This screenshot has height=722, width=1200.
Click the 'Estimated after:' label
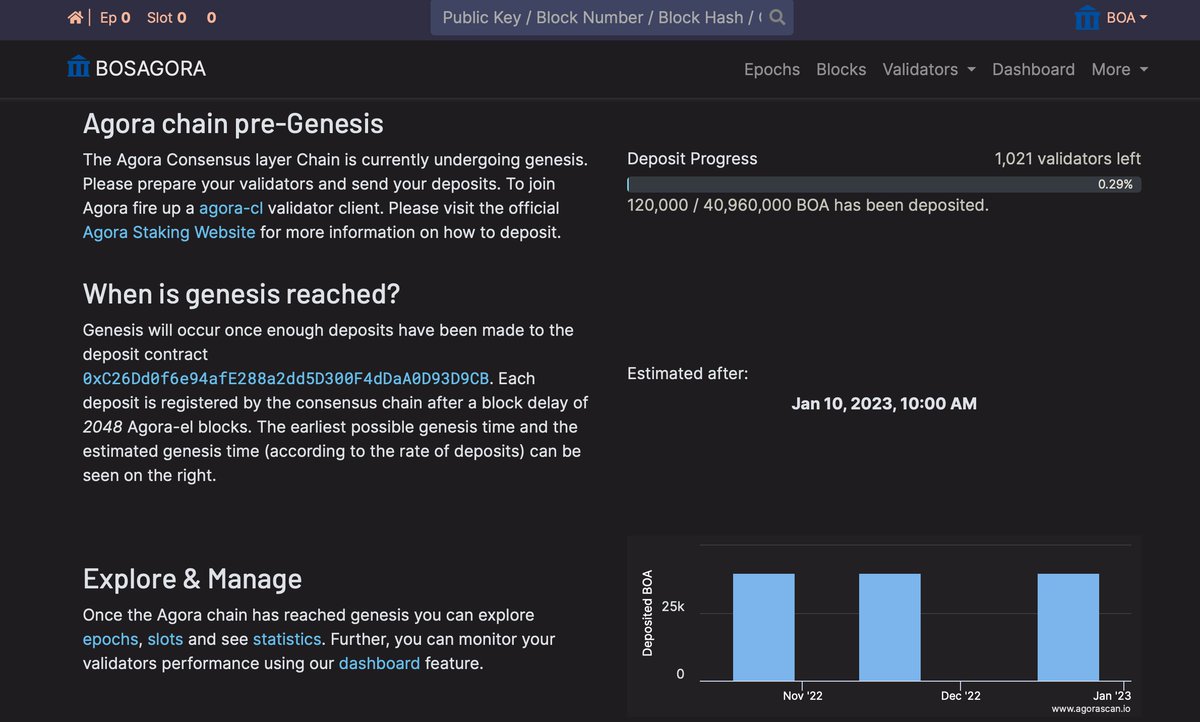click(x=688, y=374)
